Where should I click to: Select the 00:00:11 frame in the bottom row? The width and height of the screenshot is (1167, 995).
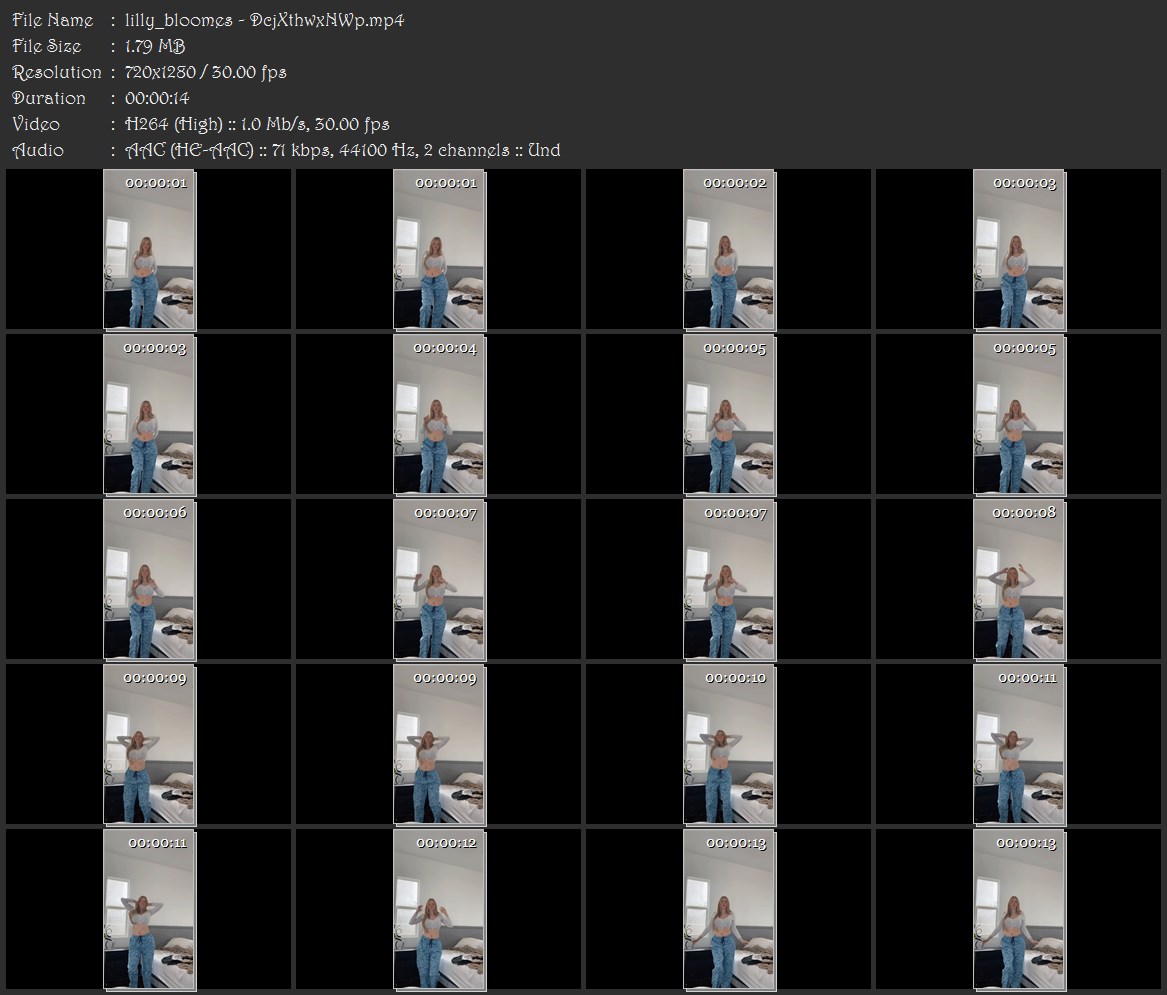(150, 910)
